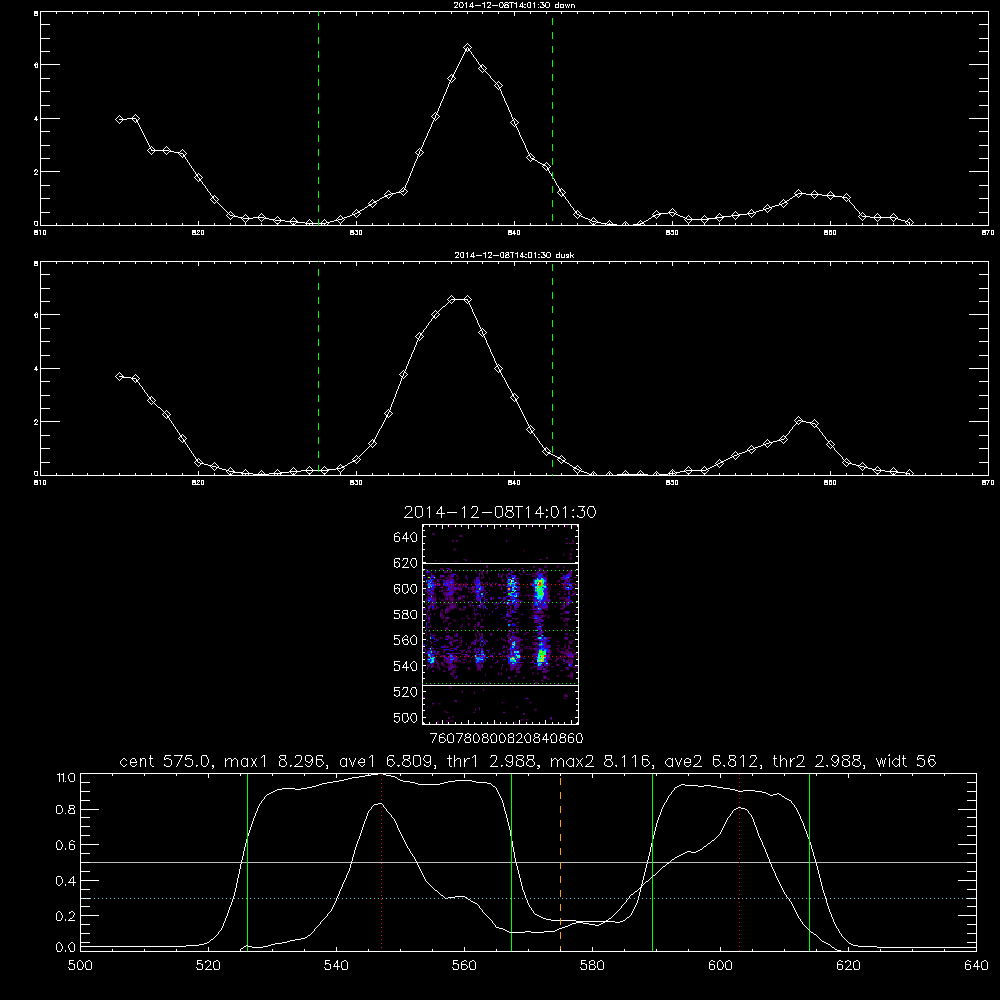Click the spectrogram title '2014-12-08T14:01:30'
Screen dimensions: 1000x1000
(x=499, y=512)
